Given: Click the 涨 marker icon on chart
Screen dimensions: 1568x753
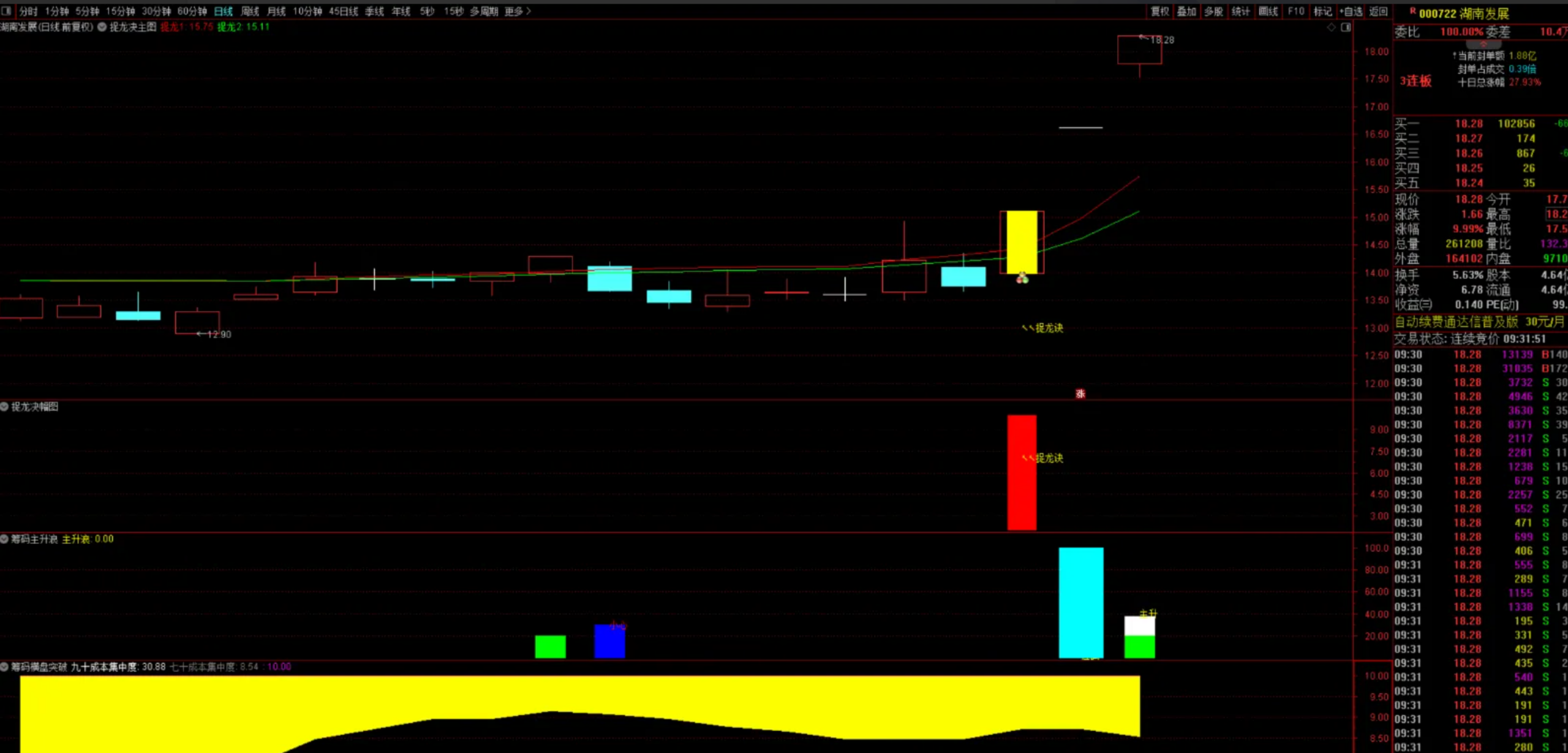Looking at the screenshot, I should click(x=1080, y=394).
